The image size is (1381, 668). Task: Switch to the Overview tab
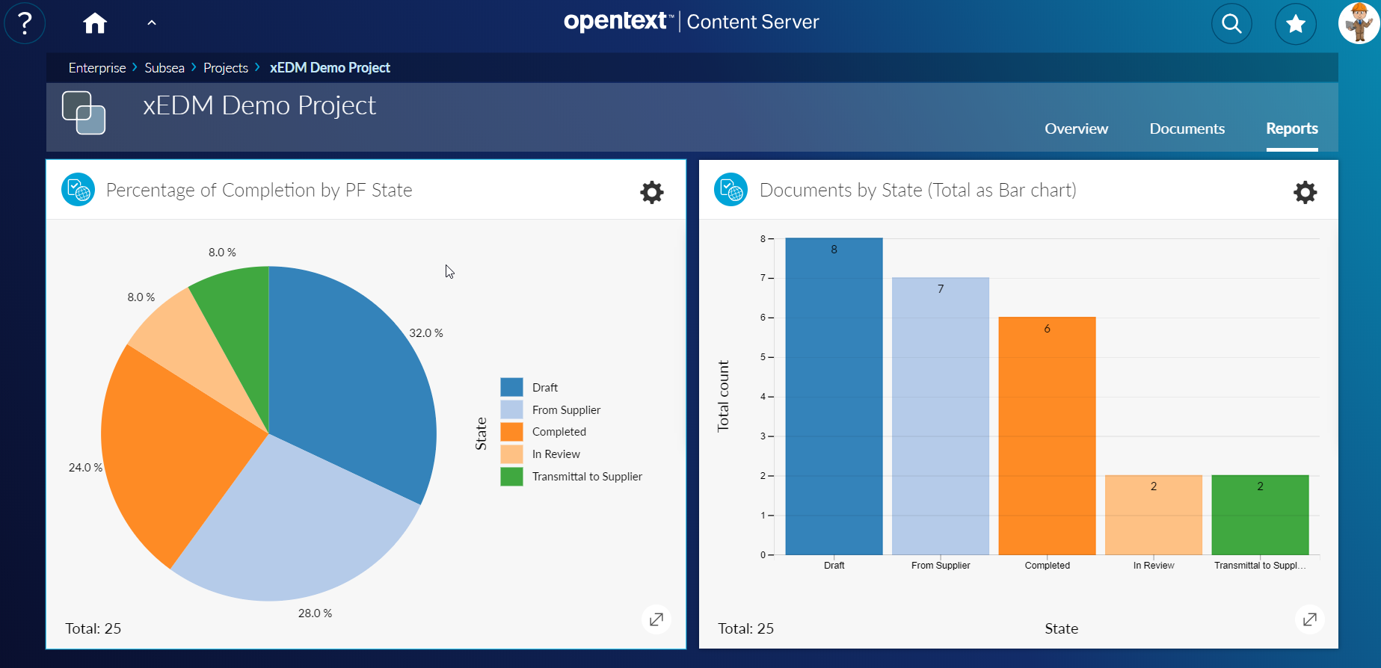1076,128
